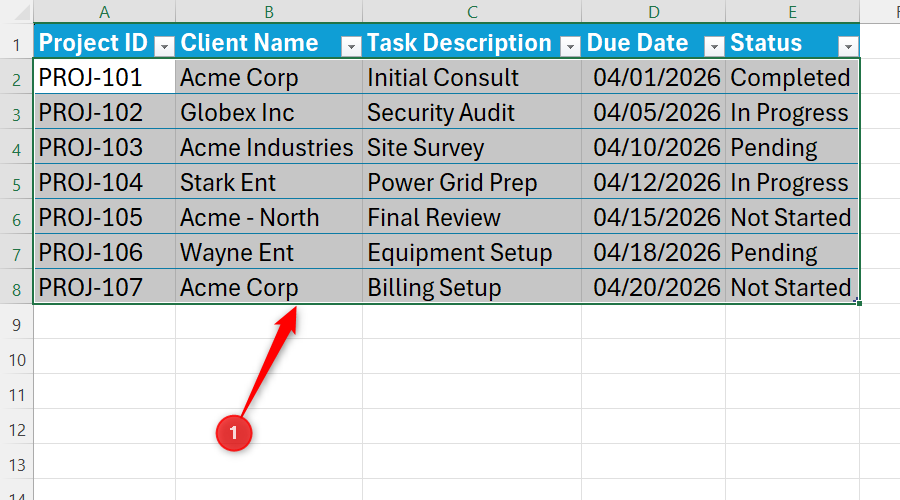This screenshot has height=500, width=900.
Task: Select the Completed status cell
Action: (x=792, y=76)
